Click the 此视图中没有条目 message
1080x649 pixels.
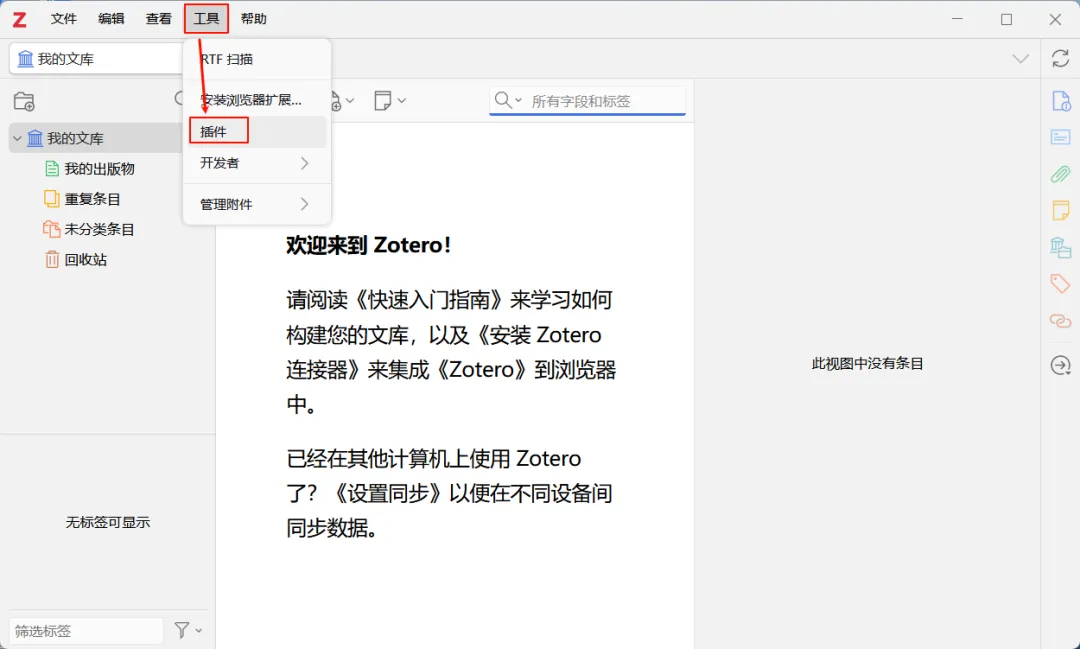pos(867,364)
